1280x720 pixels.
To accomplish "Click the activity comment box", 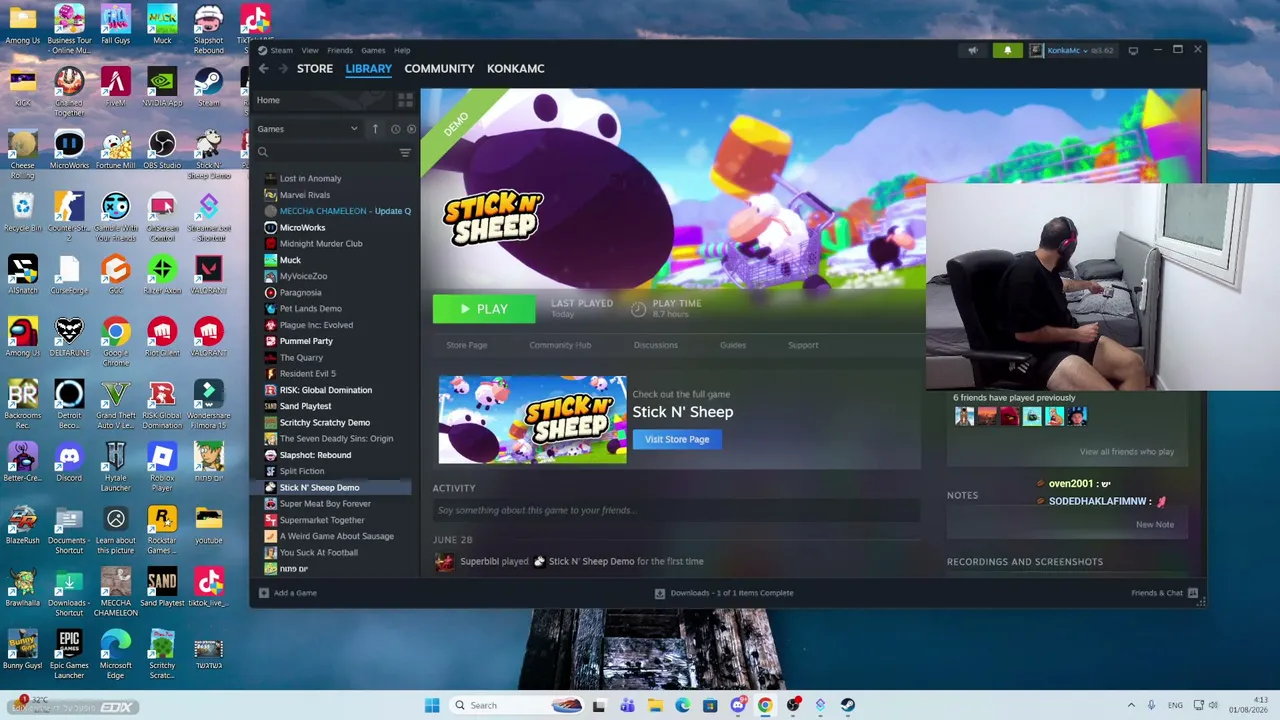I will (676, 510).
